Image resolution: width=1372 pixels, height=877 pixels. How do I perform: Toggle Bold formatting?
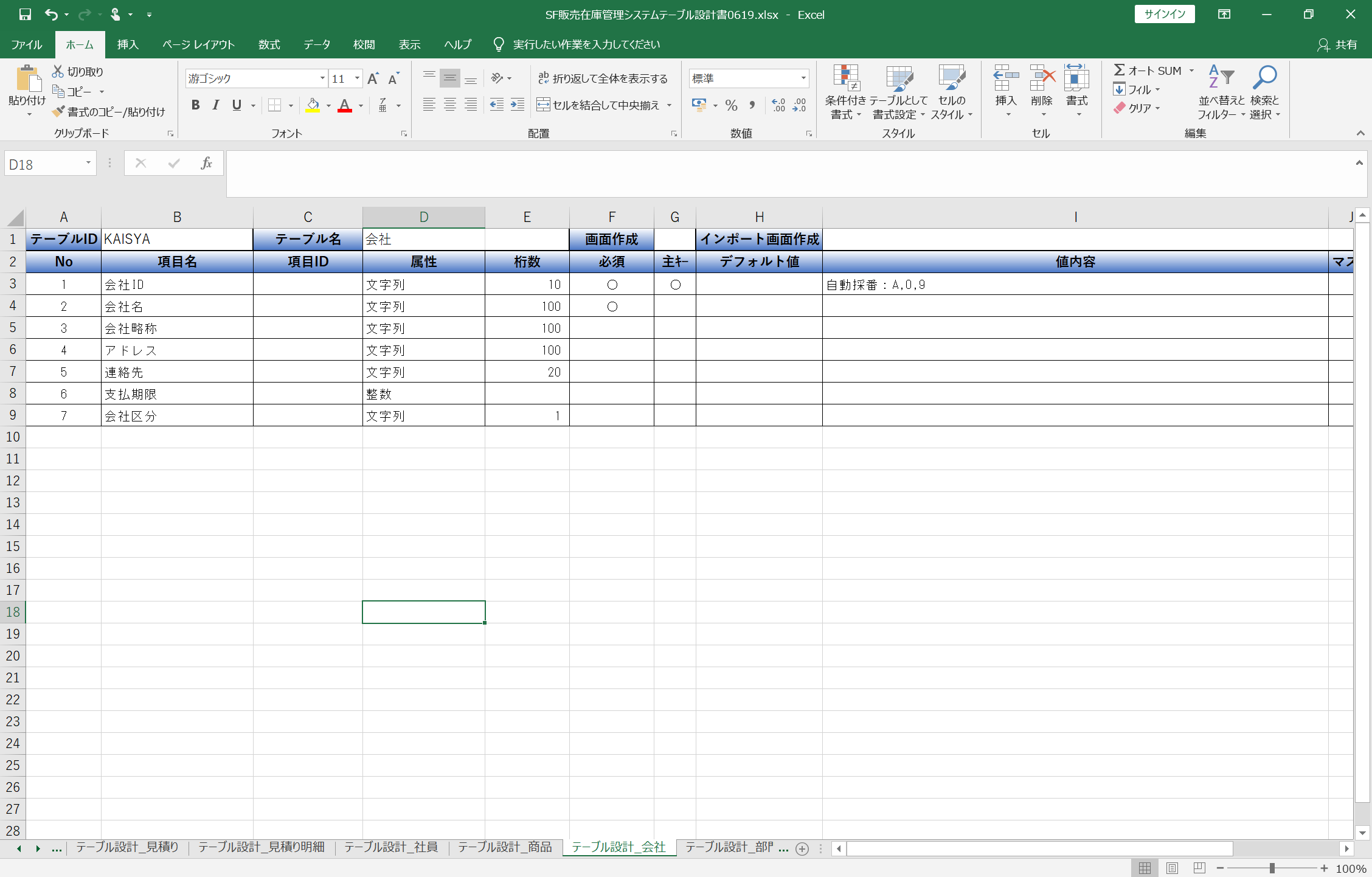(x=195, y=105)
